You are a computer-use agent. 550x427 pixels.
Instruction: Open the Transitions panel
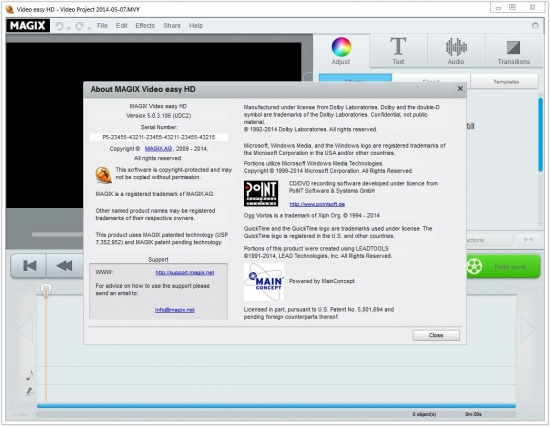click(x=514, y=51)
